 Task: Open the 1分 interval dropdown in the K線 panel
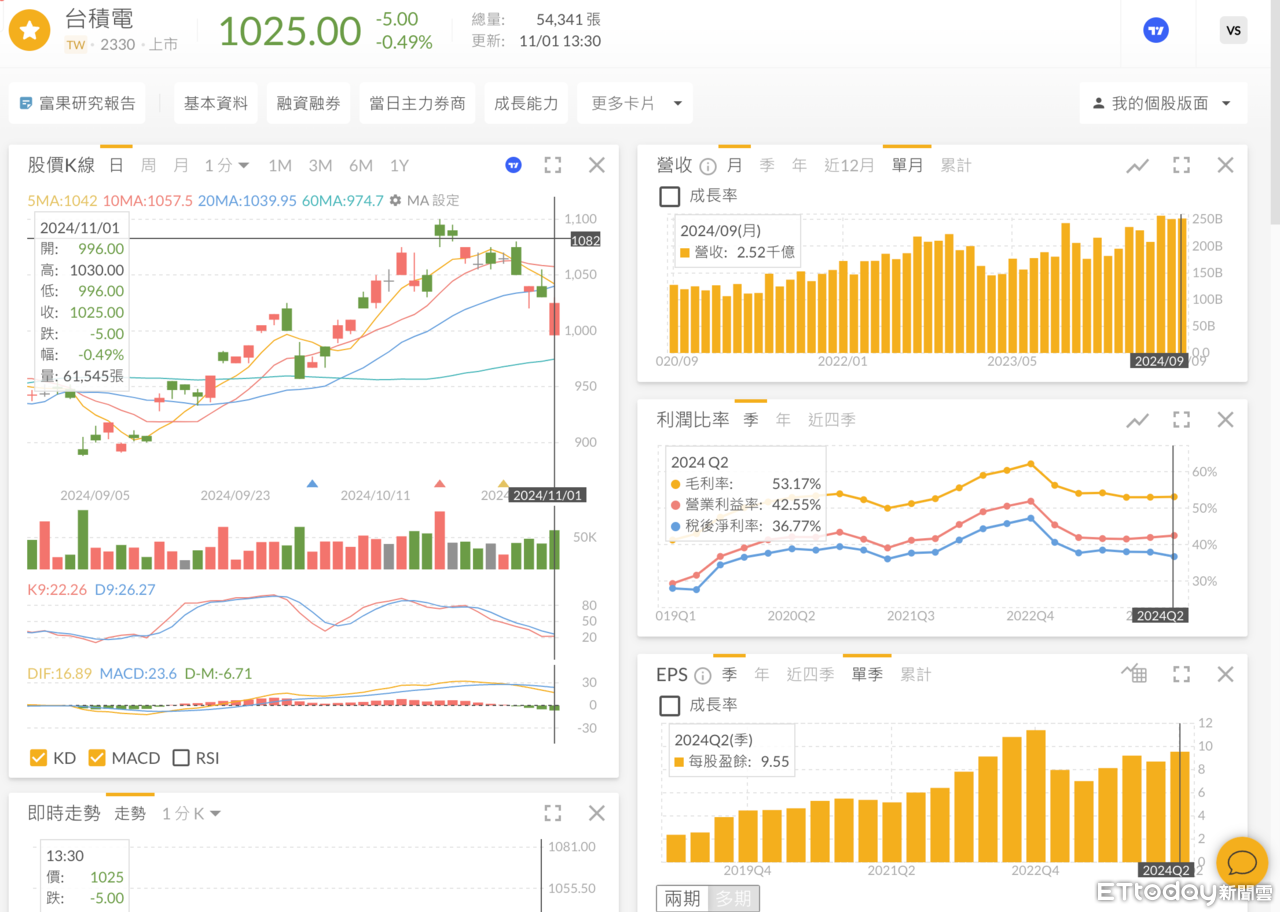coord(227,166)
